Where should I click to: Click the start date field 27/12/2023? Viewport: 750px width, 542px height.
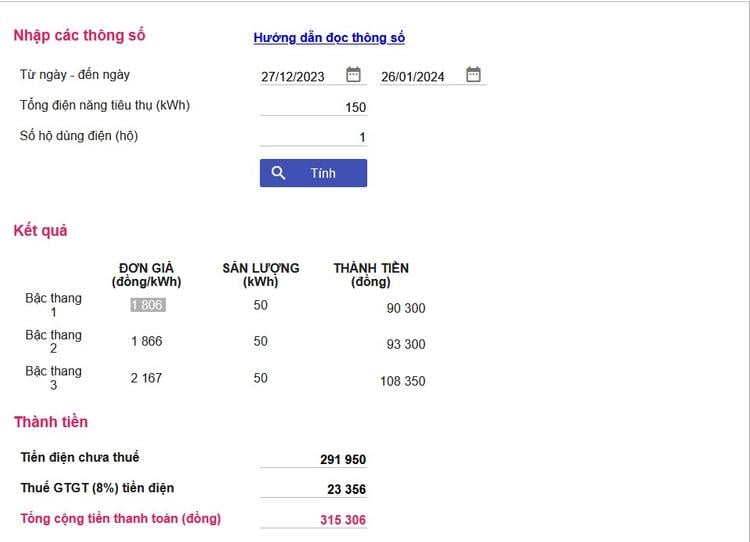[293, 76]
